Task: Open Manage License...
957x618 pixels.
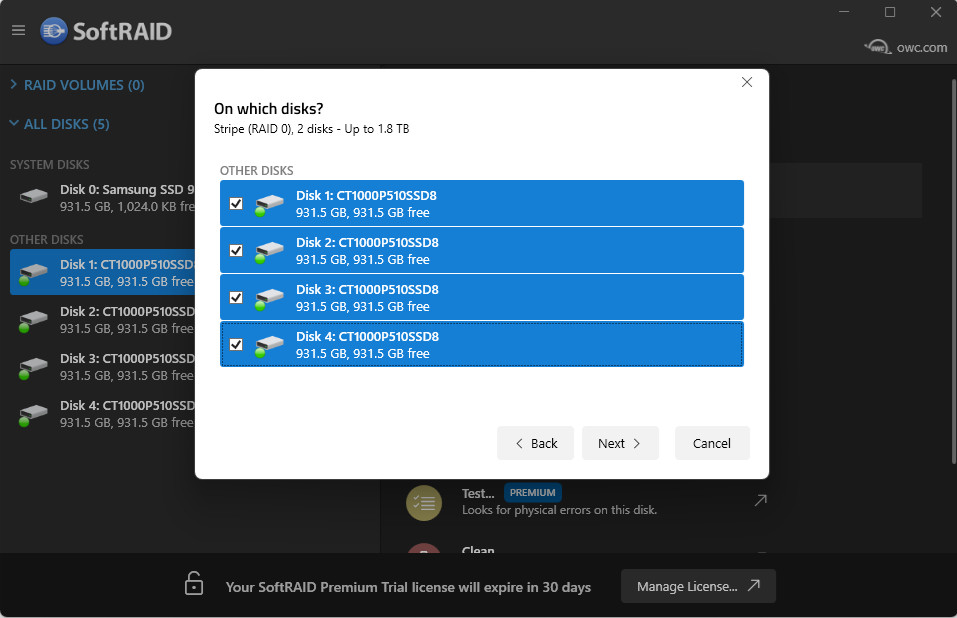Action: [x=698, y=586]
